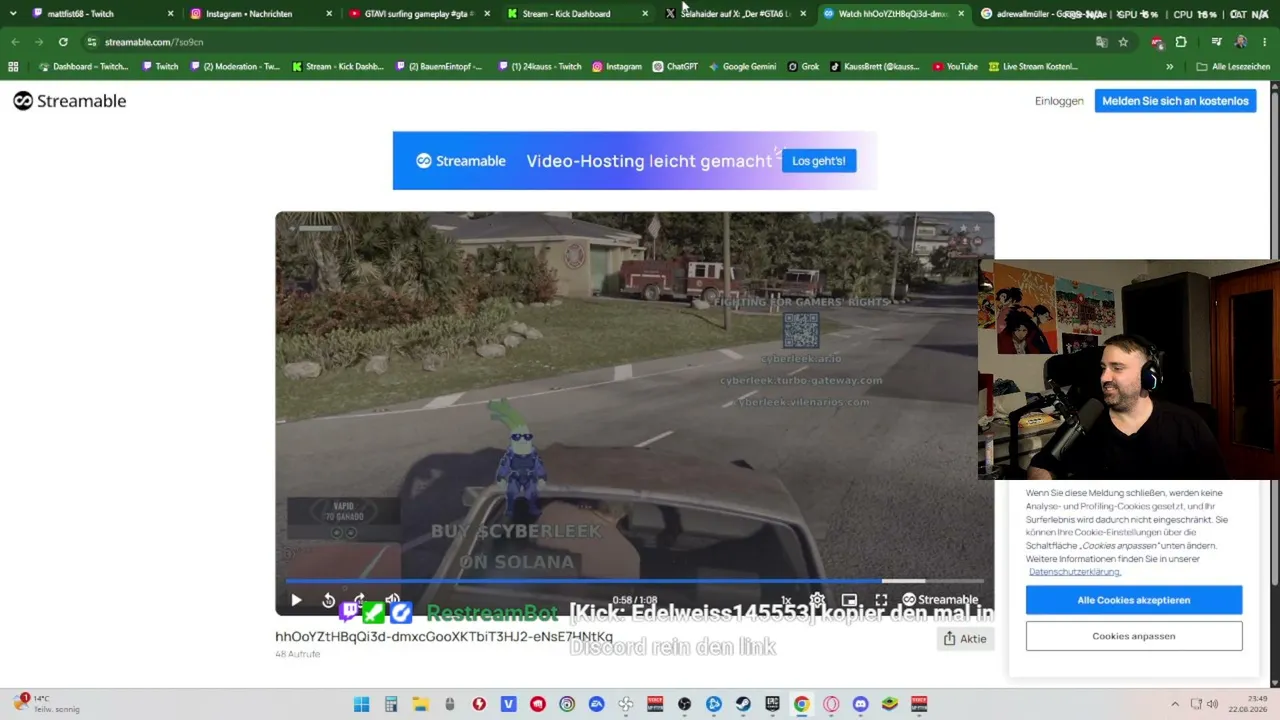Switch to the GTAVI surfing gameplay tab

pyautogui.click(x=420, y=14)
